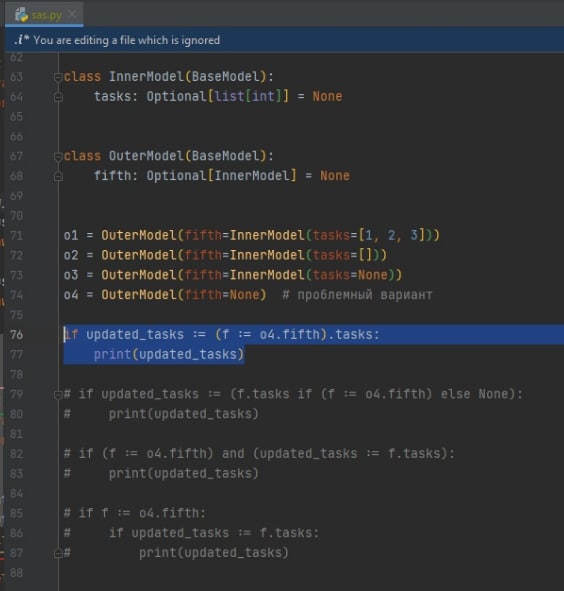Place cursor on 'class InnerModel(BaseModel):'
Image resolution: width=564 pixels, height=591 pixels.
pyautogui.click(x=169, y=77)
